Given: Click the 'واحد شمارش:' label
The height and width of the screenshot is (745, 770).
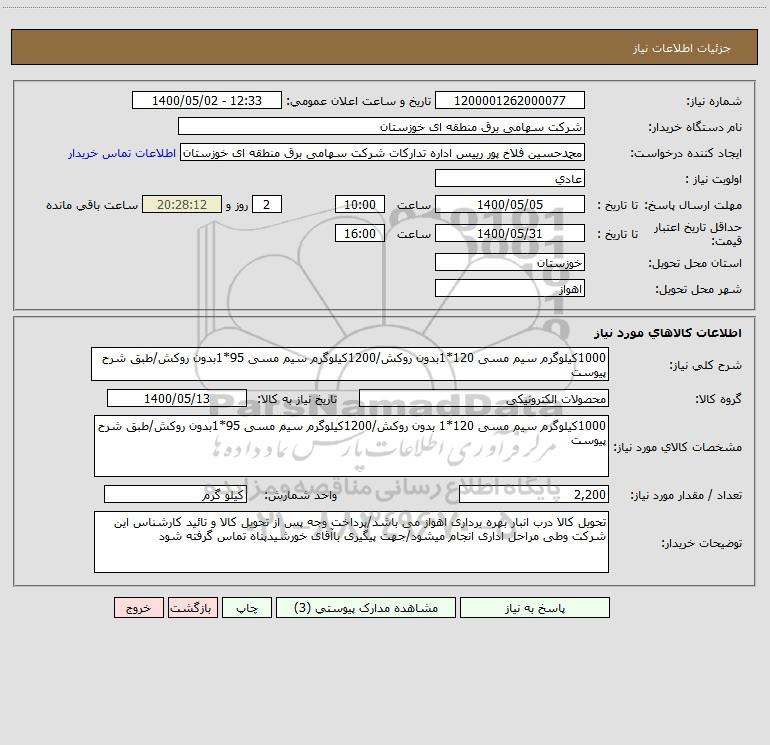Looking at the screenshot, I should [301, 496].
